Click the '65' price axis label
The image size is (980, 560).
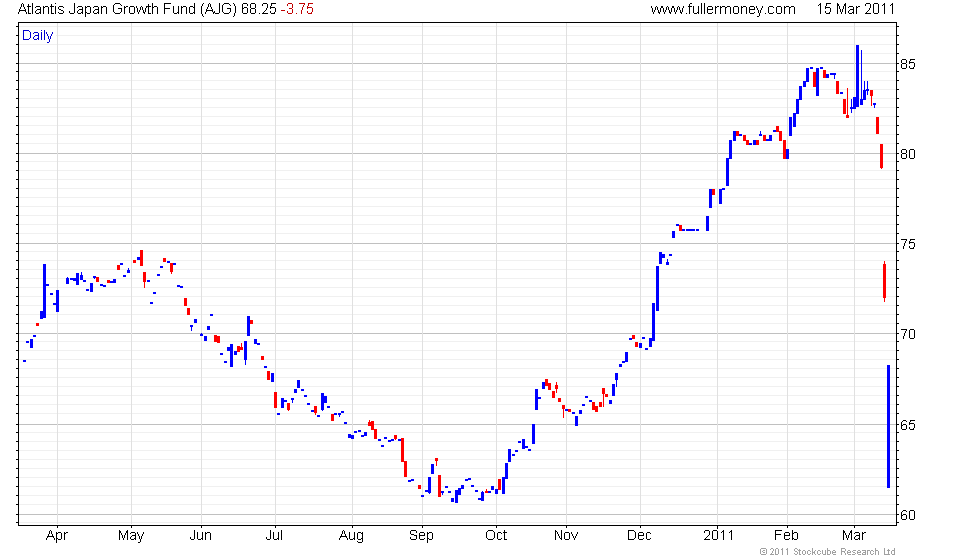pyautogui.click(x=908, y=425)
